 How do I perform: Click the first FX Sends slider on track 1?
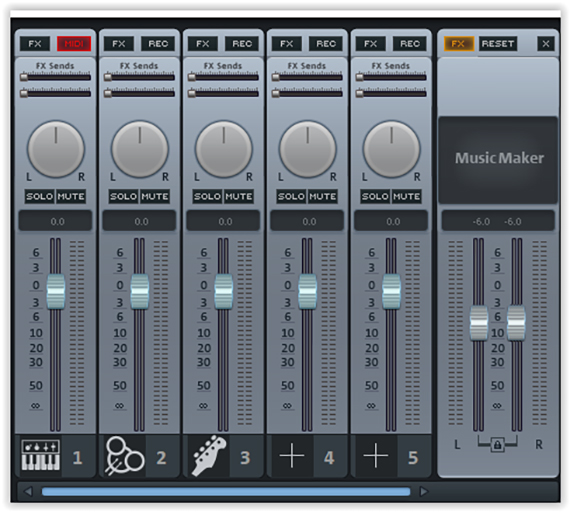[55, 77]
